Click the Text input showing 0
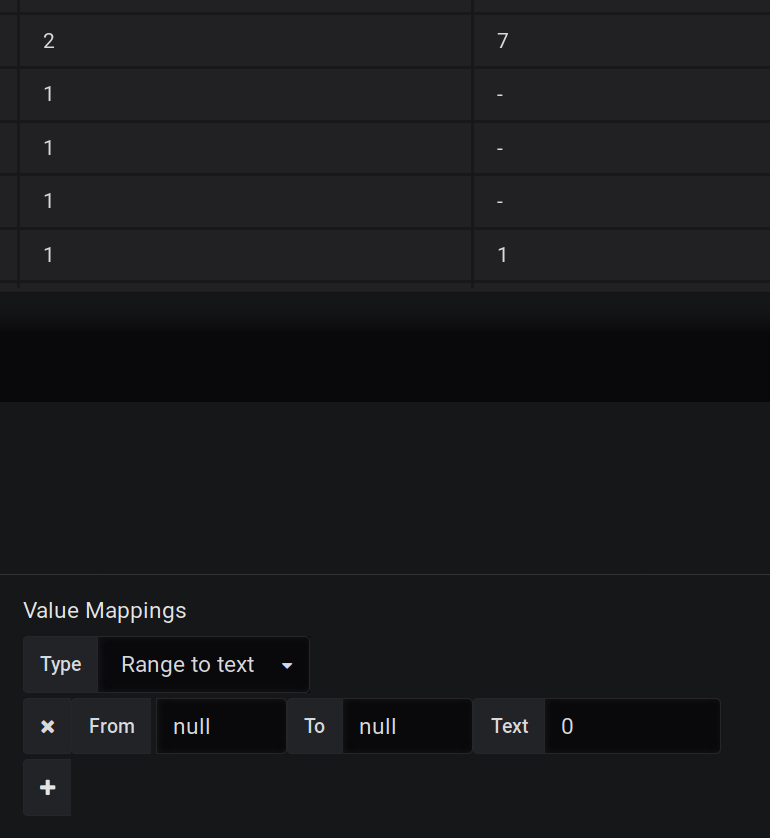Screen dimensions: 770x838 click(632, 726)
